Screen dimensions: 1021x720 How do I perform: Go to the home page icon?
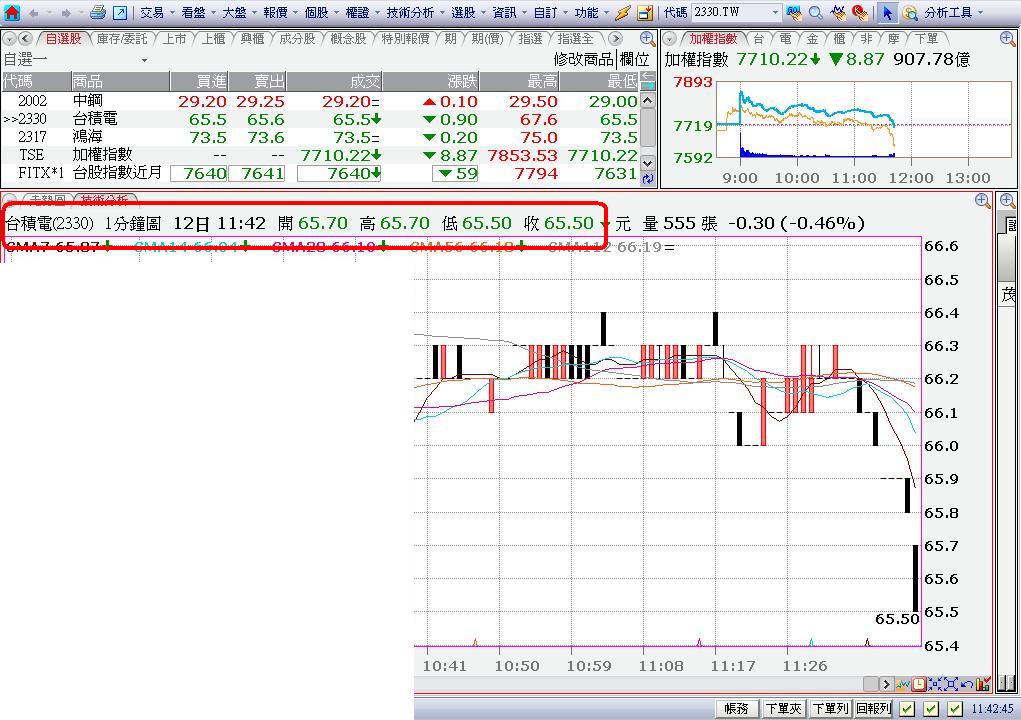(12, 12)
